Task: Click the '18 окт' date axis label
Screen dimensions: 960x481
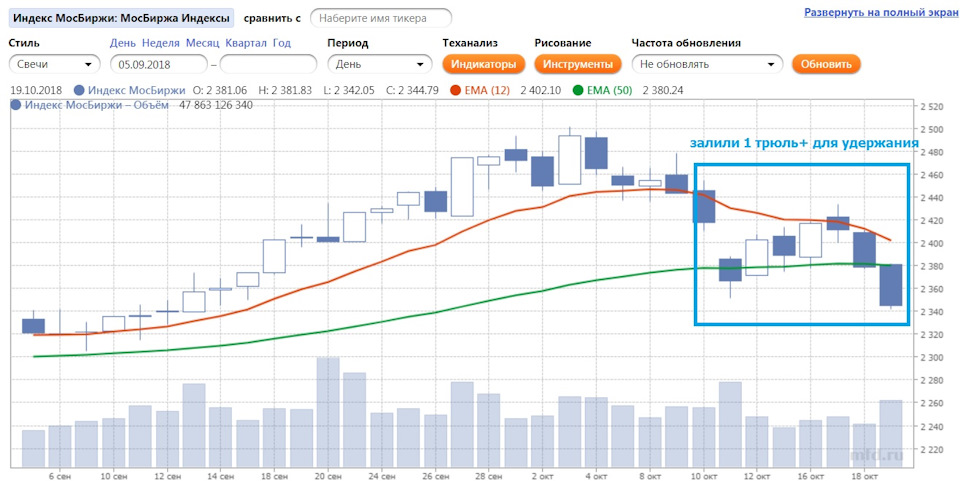Action: [863, 475]
